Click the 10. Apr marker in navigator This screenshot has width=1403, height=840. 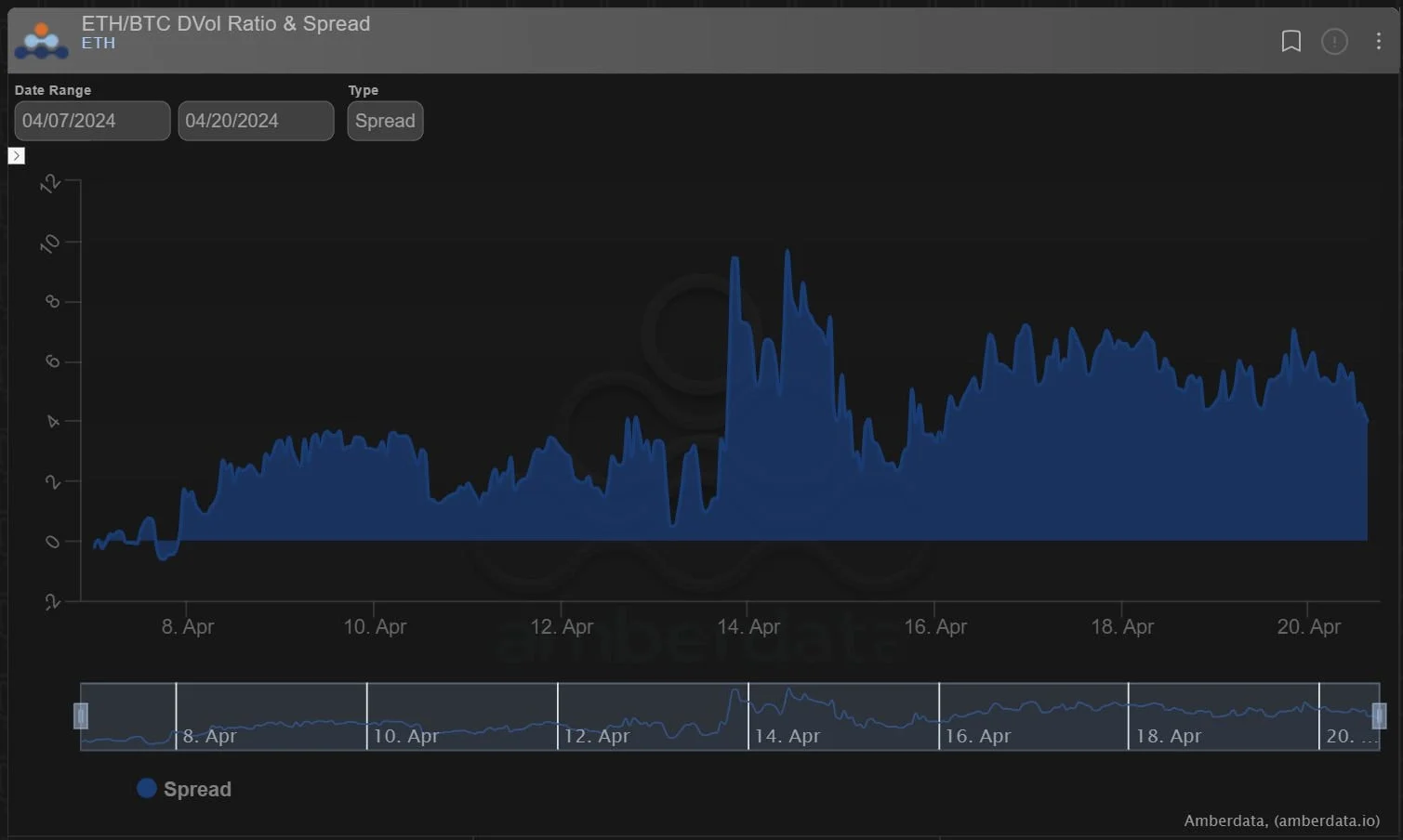(x=405, y=736)
